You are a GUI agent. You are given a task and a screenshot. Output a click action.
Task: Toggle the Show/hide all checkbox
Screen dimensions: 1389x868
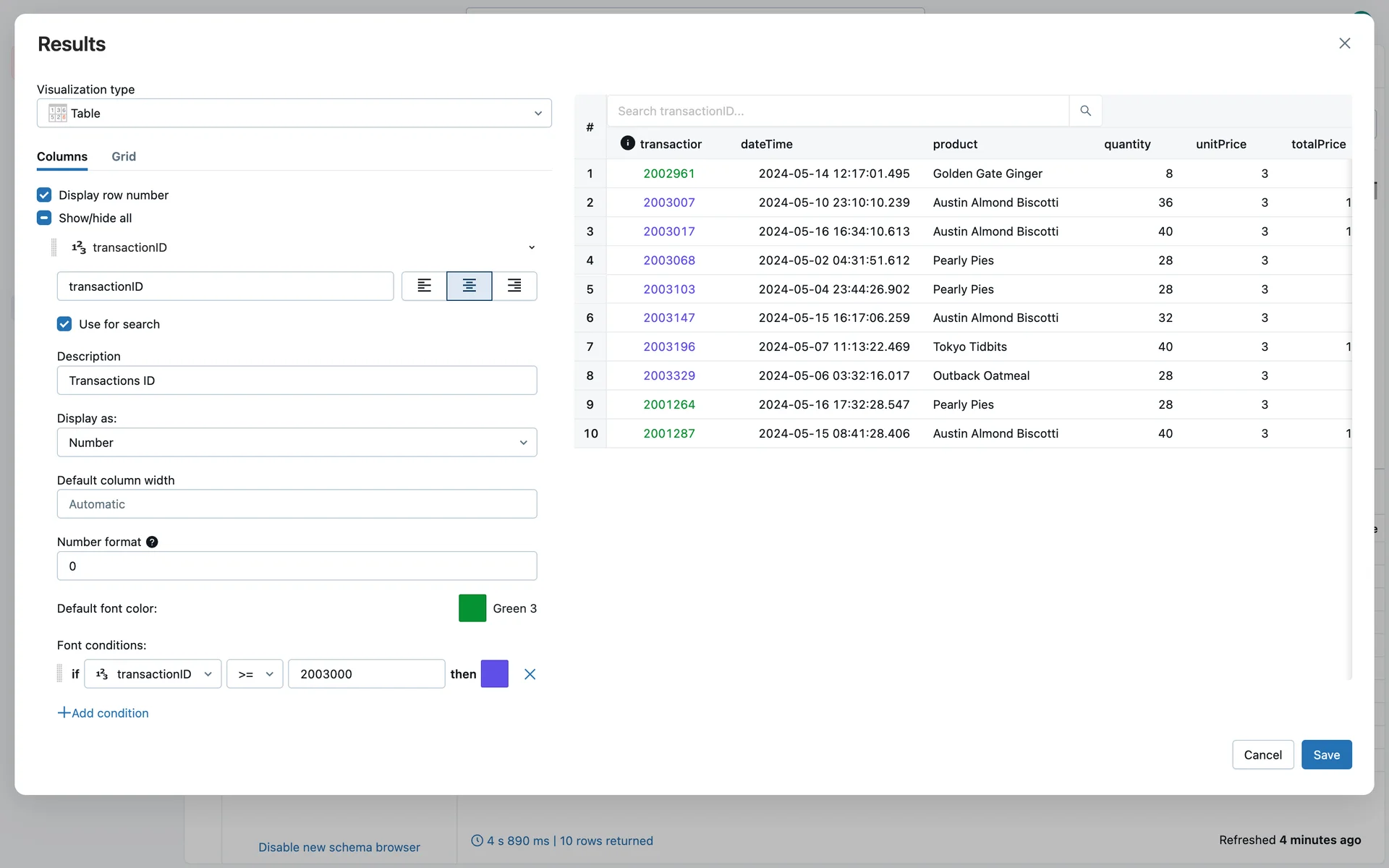pyautogui.click(x=44, y=218)
